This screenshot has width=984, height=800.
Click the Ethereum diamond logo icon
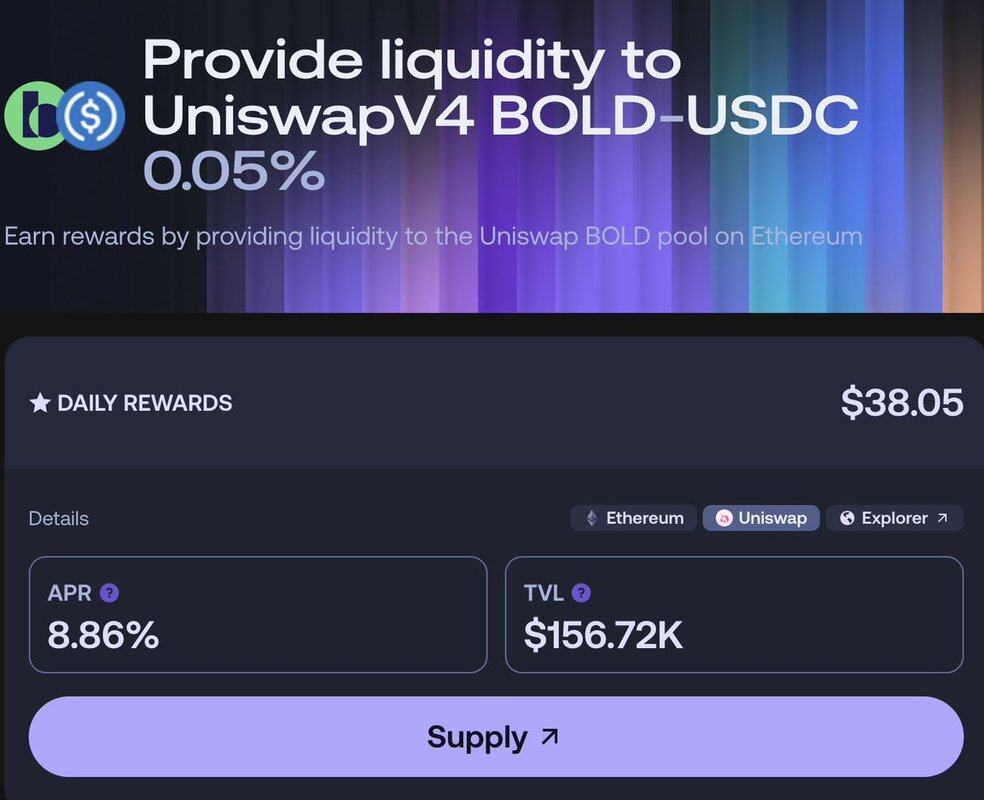591,518
